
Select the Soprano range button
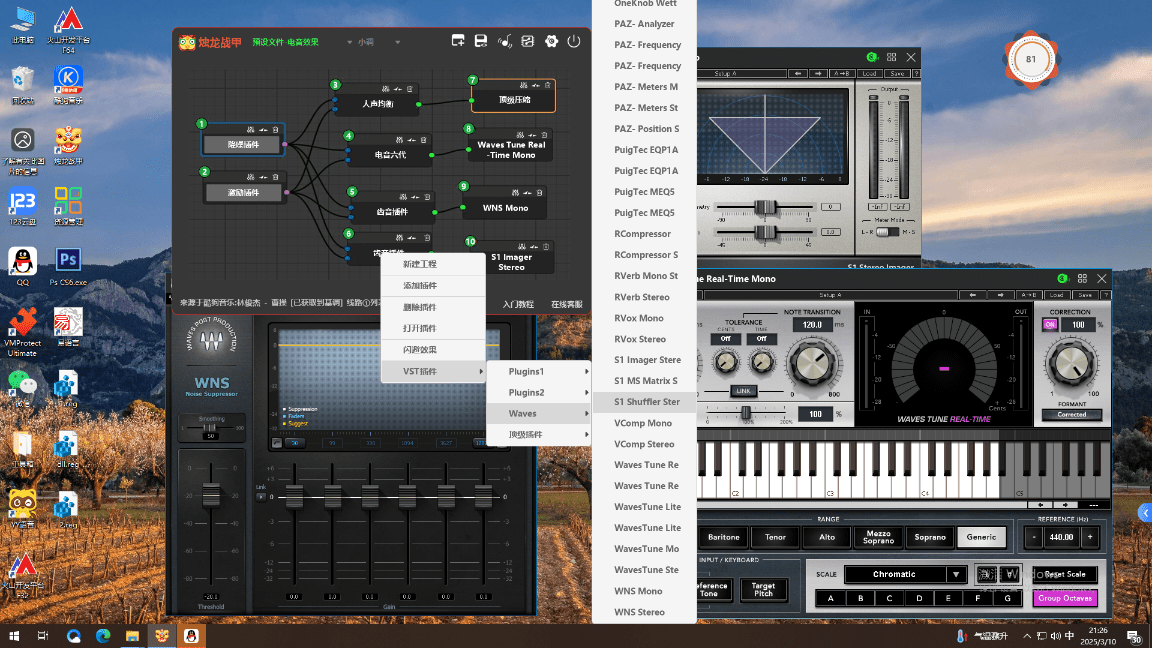(x=929, y=537)
